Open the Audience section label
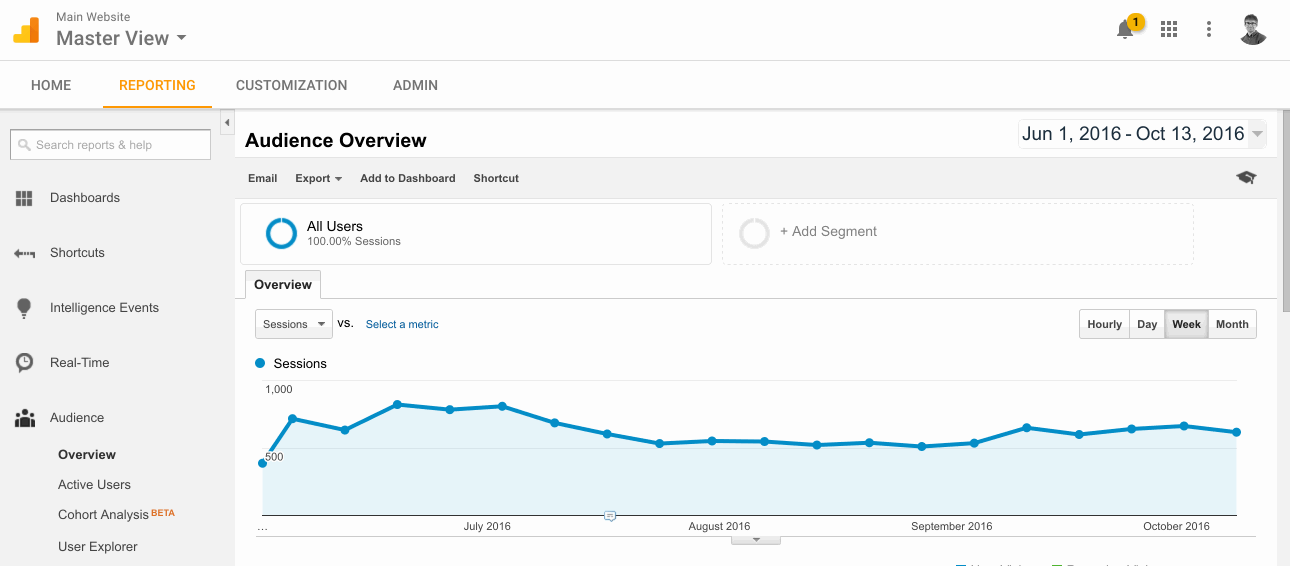 click(77, 418)
